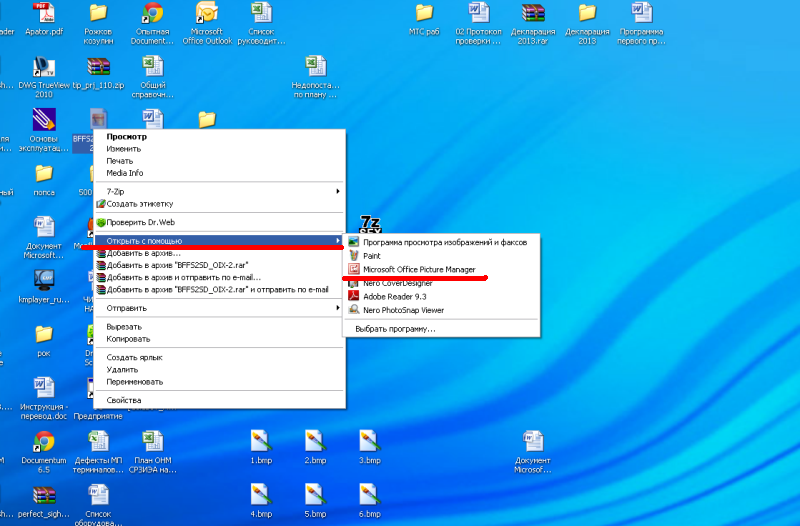Click Свойства in the context menu
The width and height of the screenshot is (800, 526).
[x=124, y=400]
